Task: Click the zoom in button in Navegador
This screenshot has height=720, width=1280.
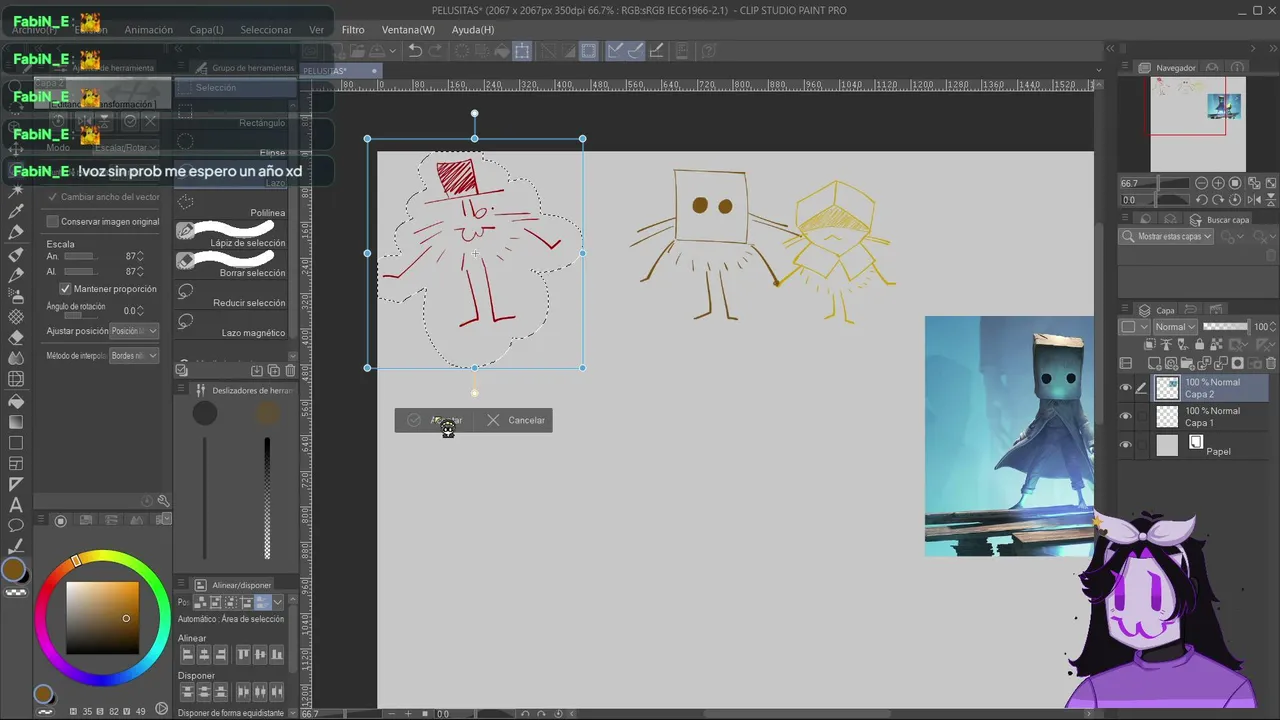Action: pyautogui.click(x=1218, y=184)
